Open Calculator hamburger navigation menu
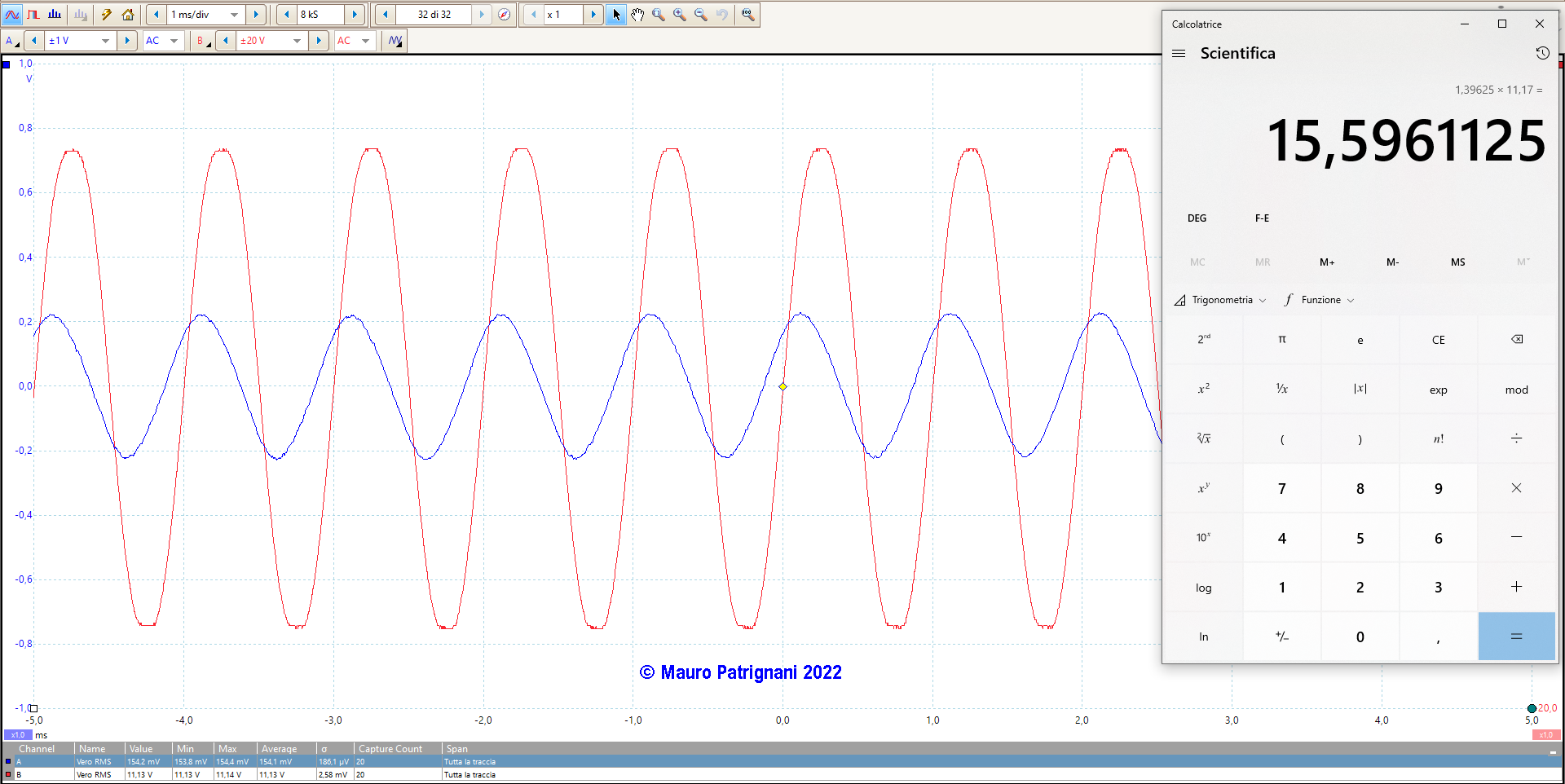The width and height of the screenshot is (1565, 784). pyautogui.click(x=1179, y=54)
